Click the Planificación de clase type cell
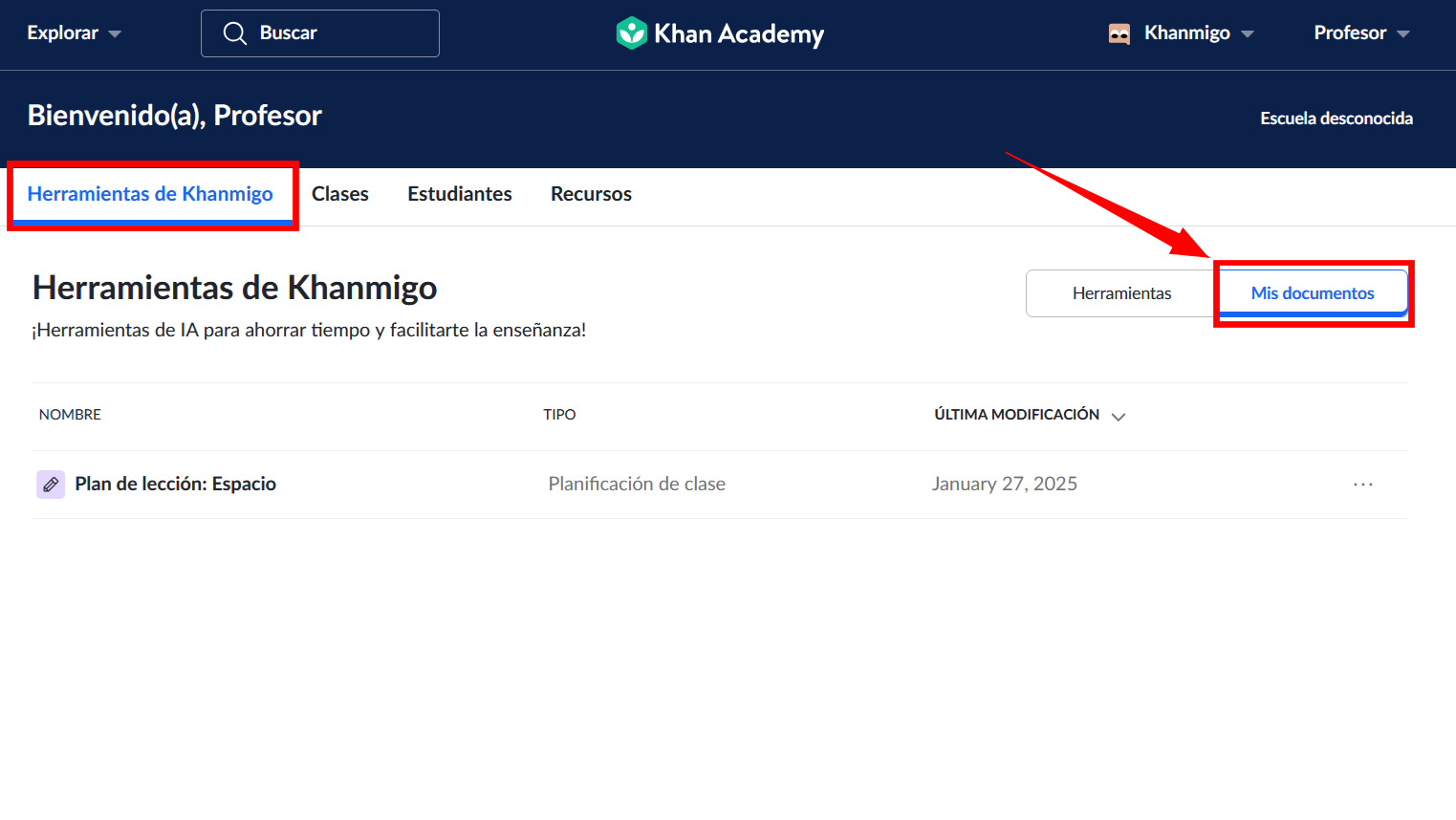 coord(637,485)
